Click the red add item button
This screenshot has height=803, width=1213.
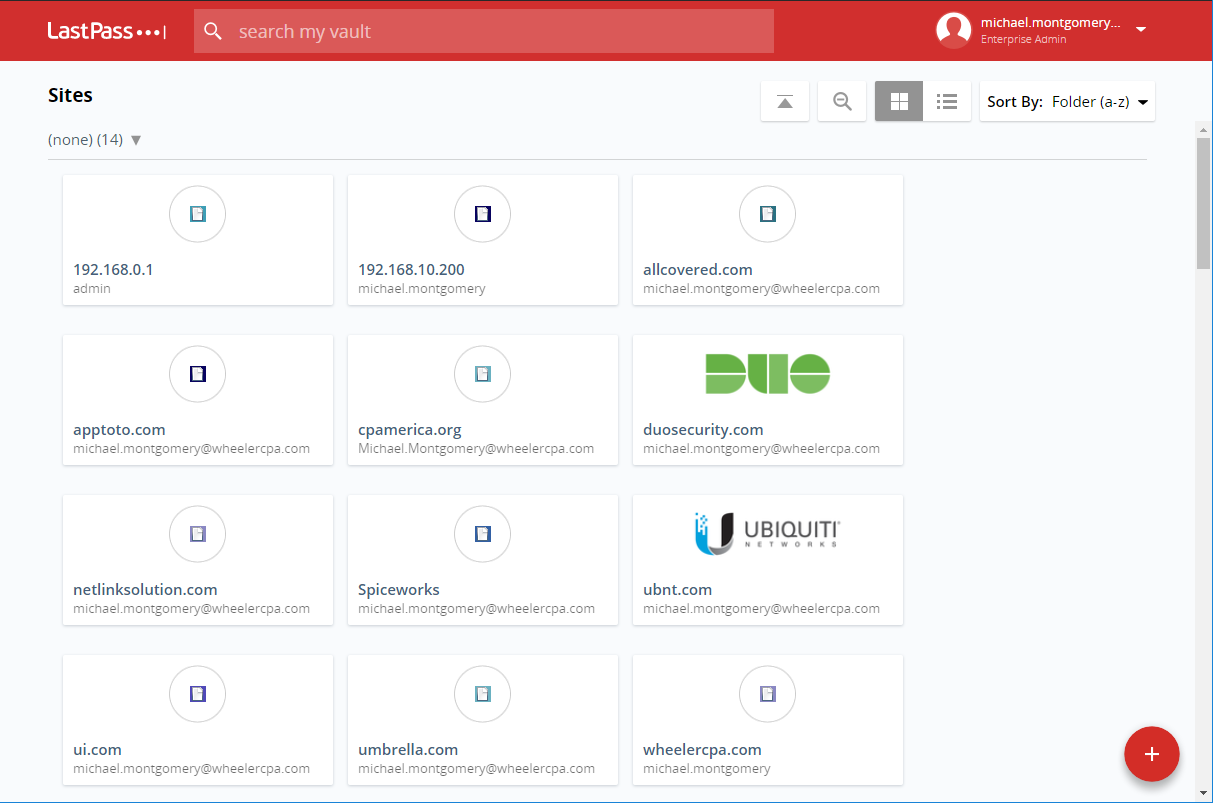point(1152,754)
